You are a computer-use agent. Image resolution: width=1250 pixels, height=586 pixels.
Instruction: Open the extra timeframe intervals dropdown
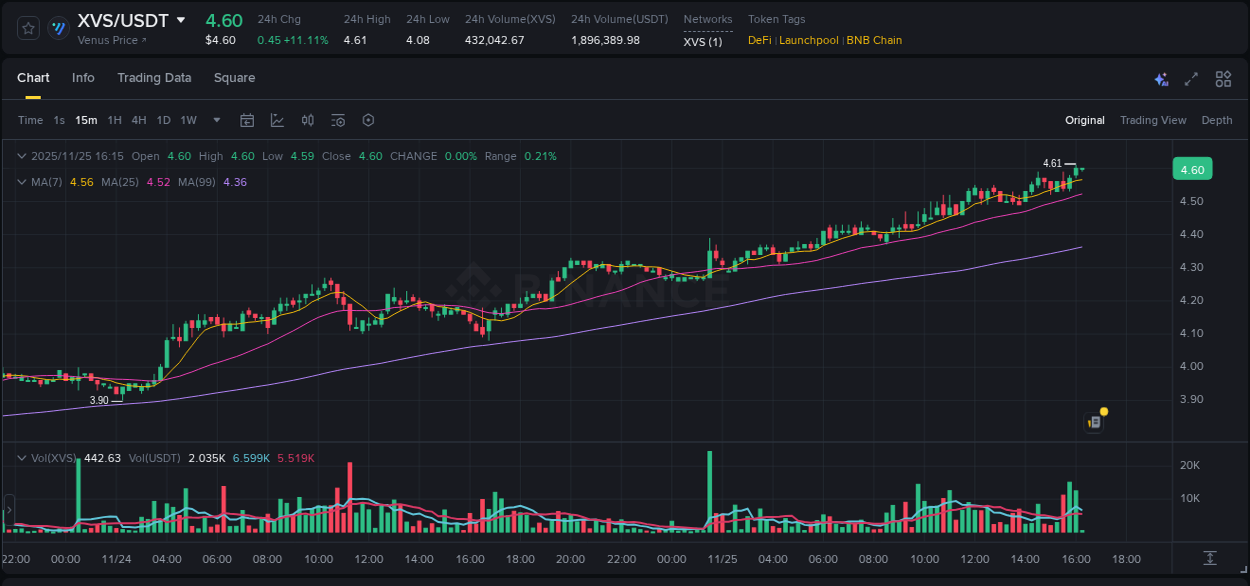[x=215, y=120]
